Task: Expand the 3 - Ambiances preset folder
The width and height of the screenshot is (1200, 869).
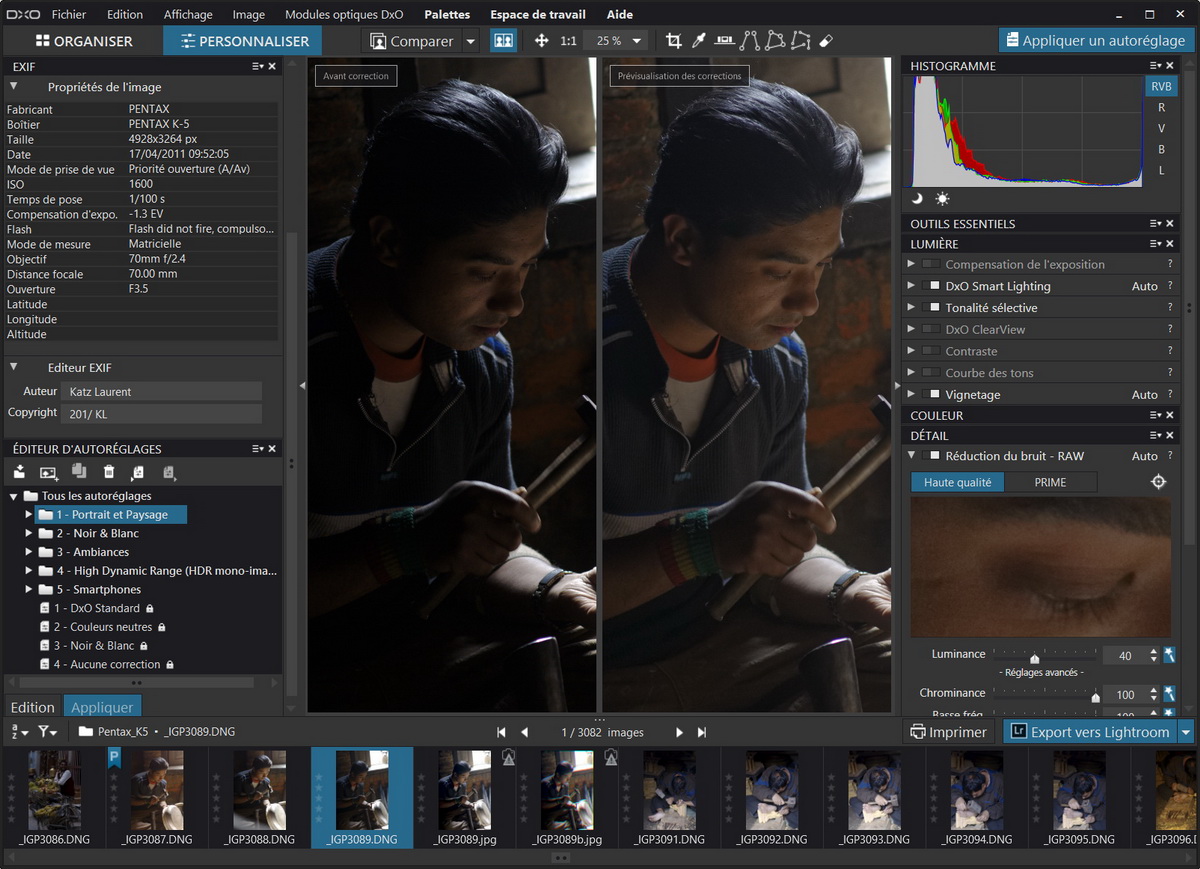Action: coord(29,552)
